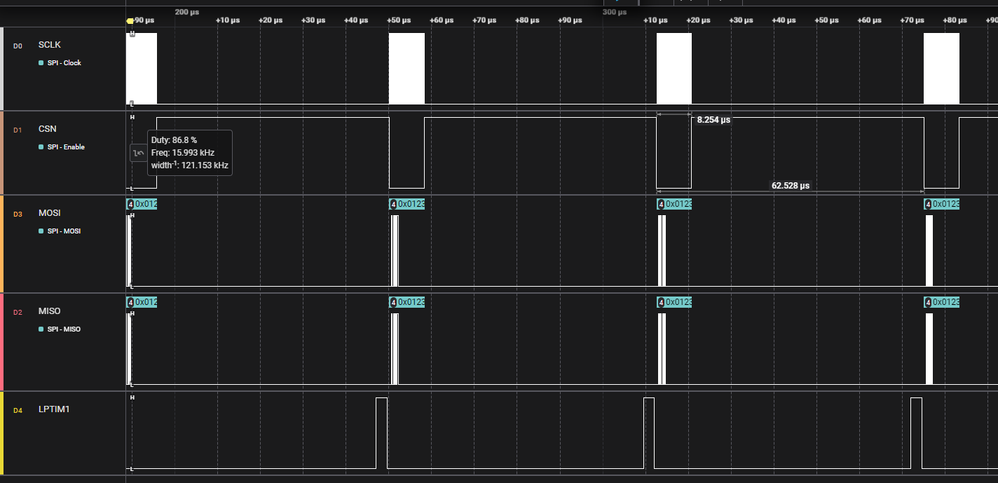The height and width of the screenshot is (483, 998).
Task: Click the SPI - MISO analyzer tag
Action: pyautogui.click(x=60, y=329)
